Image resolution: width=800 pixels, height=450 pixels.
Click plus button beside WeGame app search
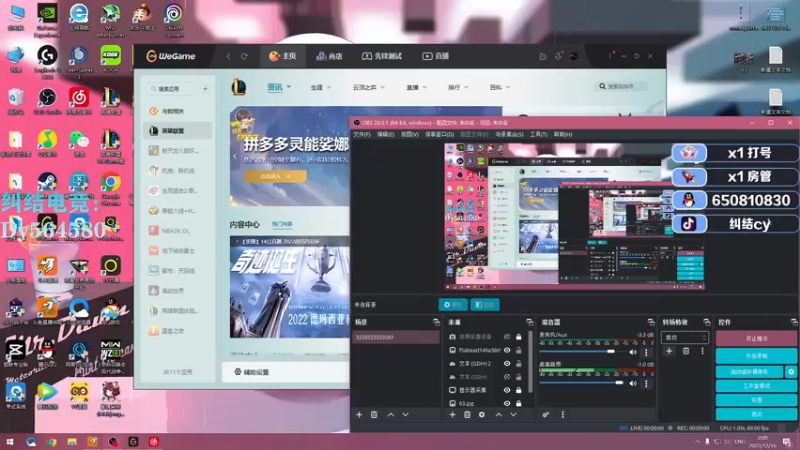point(205,89)
